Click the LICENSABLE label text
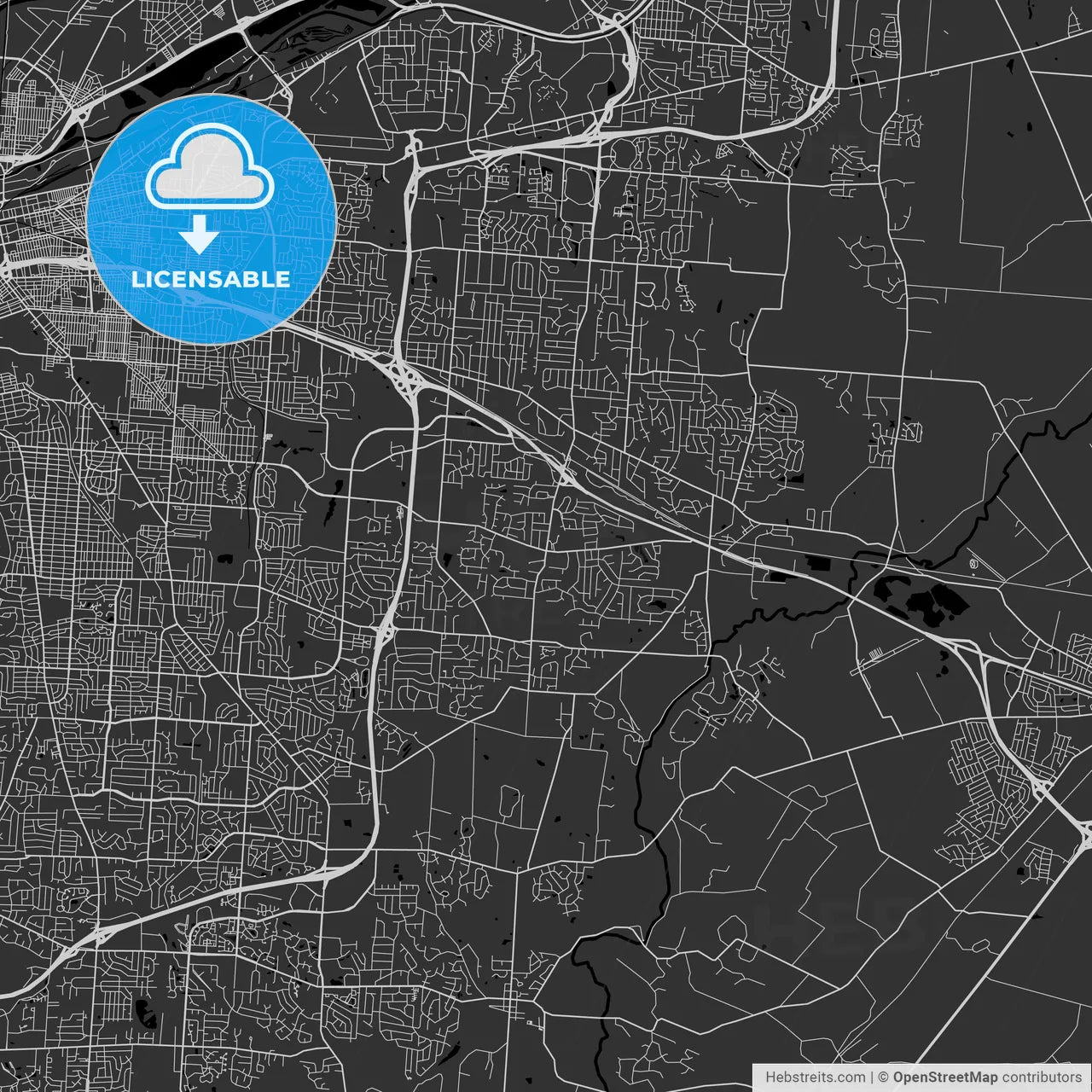This screenshot has width=1092, height=1092. pos(211,279)
